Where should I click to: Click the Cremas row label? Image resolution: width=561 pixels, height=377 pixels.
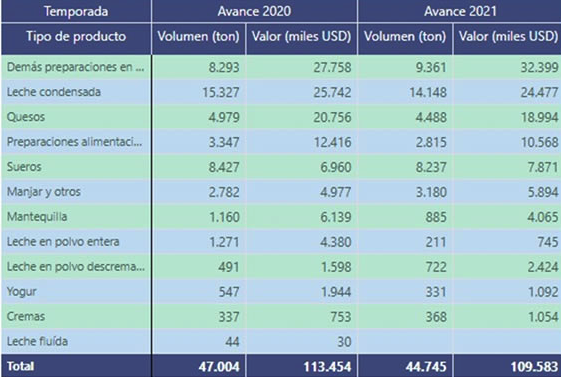[x=26, y=317]
